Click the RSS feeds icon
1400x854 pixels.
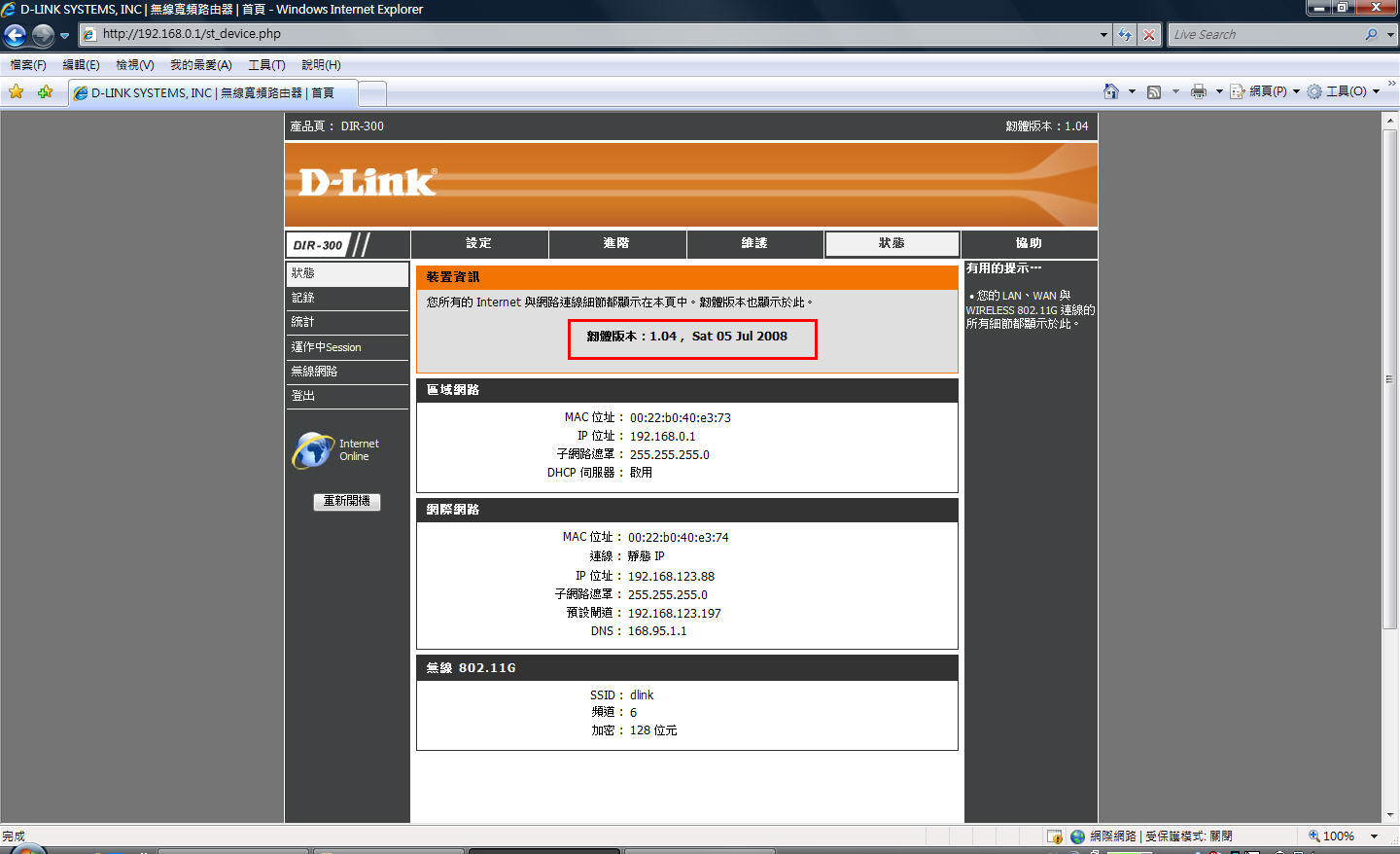point(1154,91)
